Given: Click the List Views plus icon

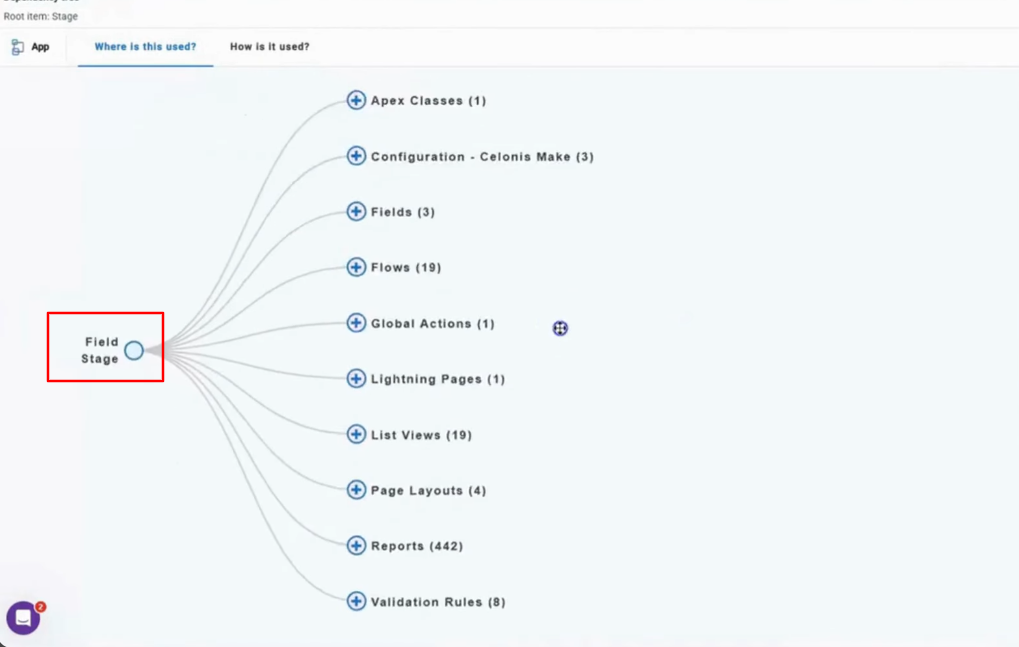Looking at the screenshot, I should pyautogui.click(x=356, y=434).
